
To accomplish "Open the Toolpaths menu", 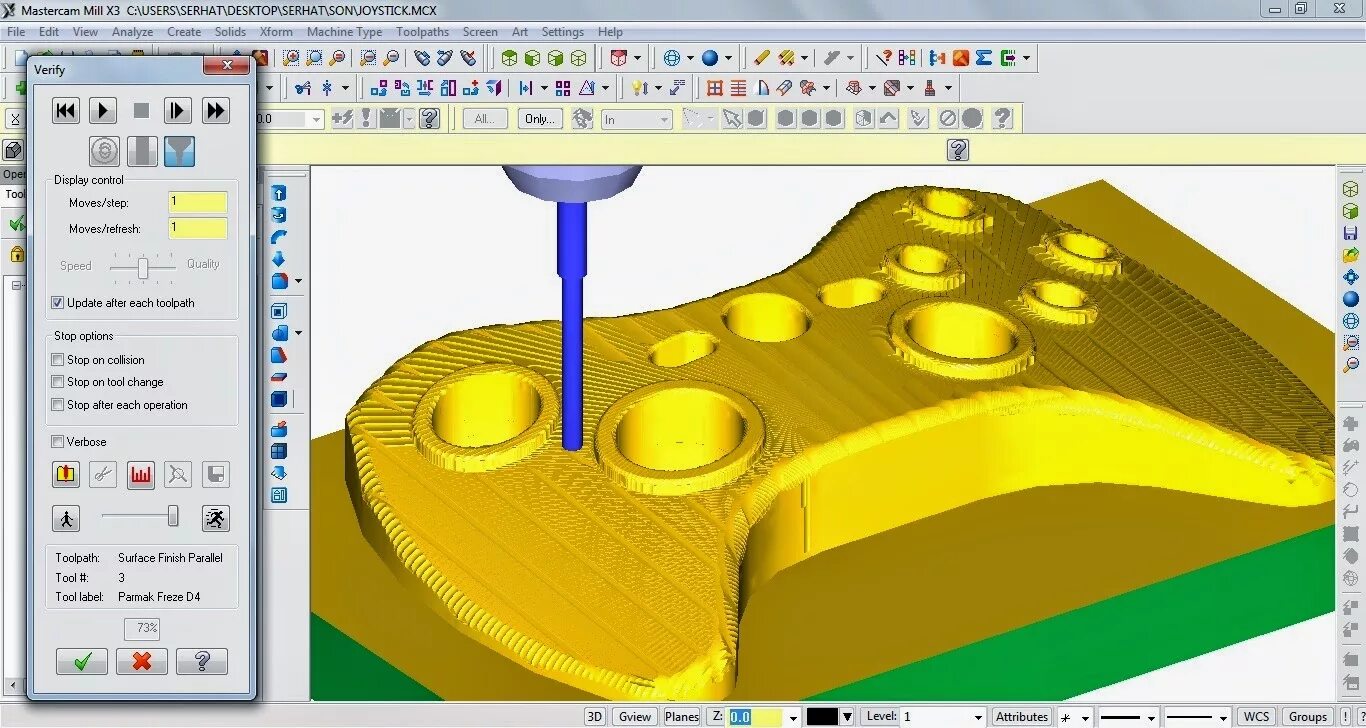I will [x=423, y=32].
